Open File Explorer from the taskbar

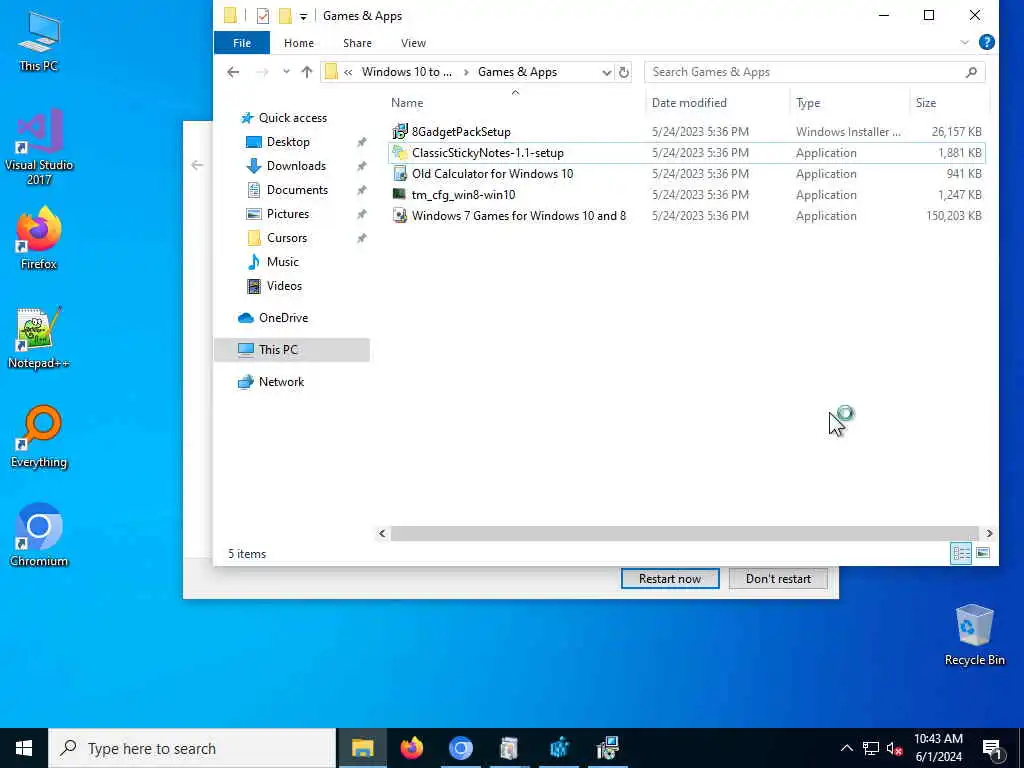[362, 748]
